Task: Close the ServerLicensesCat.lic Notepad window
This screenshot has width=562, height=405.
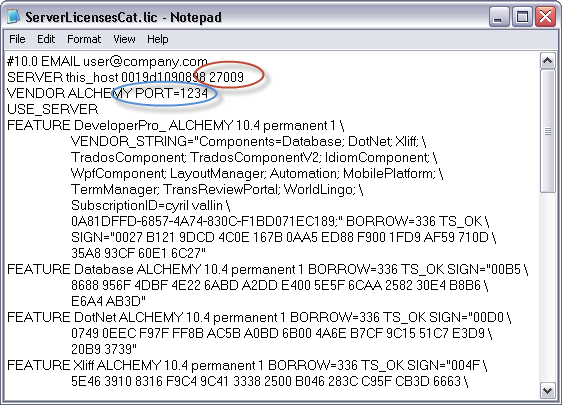Action: click(x=545, y=16)
